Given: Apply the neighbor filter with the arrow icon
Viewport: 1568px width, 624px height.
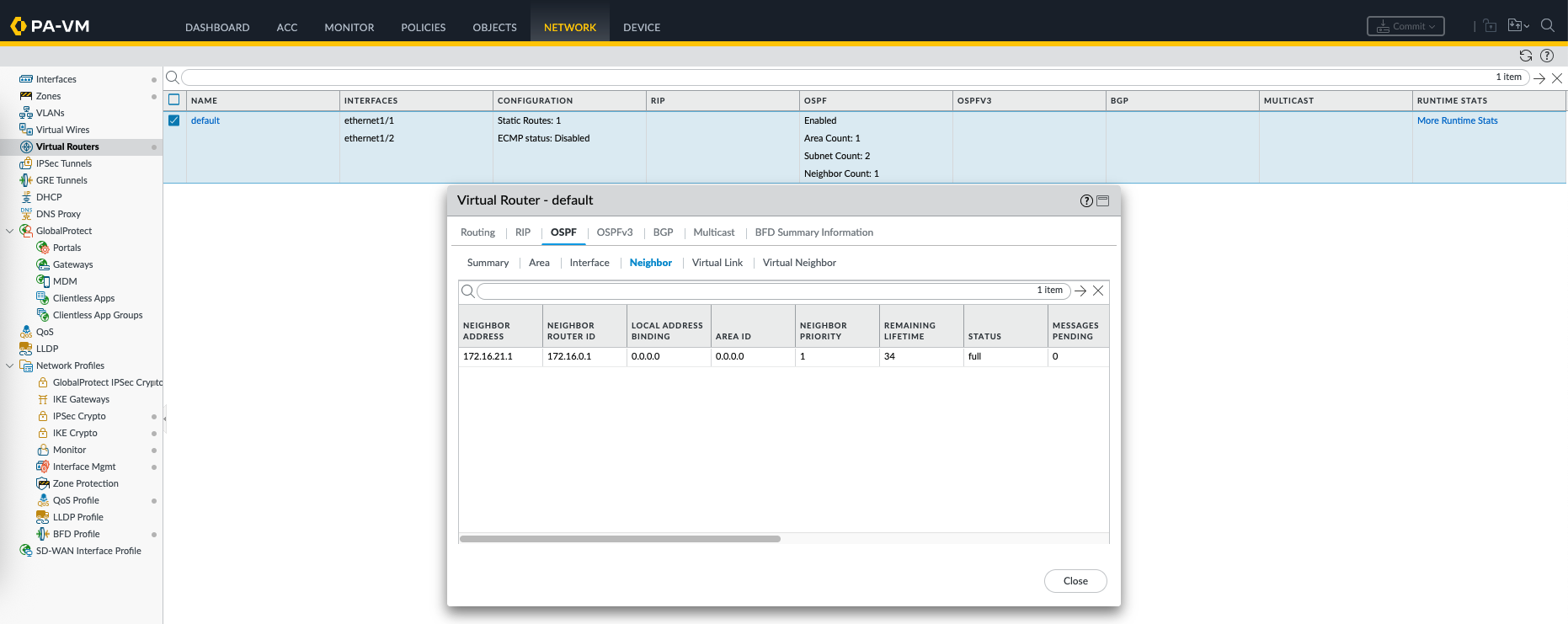Looking at the screenshot, I should click(1080, 291).
